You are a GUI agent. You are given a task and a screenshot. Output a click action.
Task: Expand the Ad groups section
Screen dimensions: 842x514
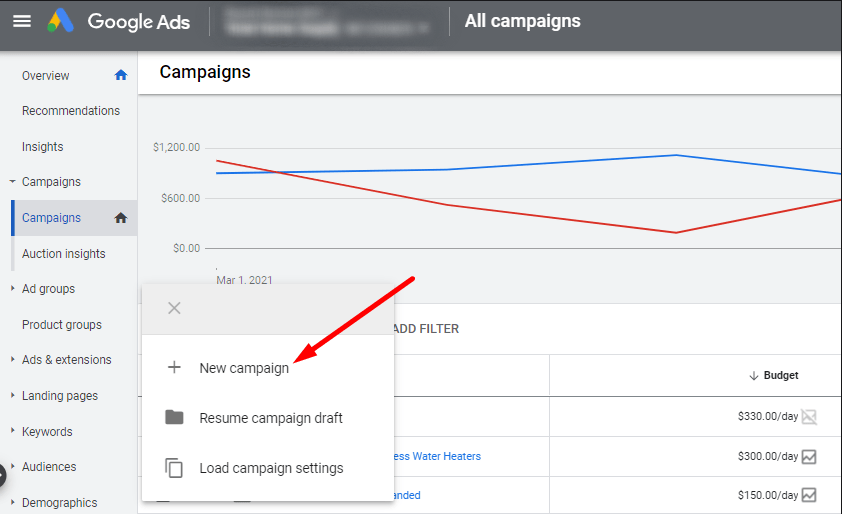tap(12, 288)
